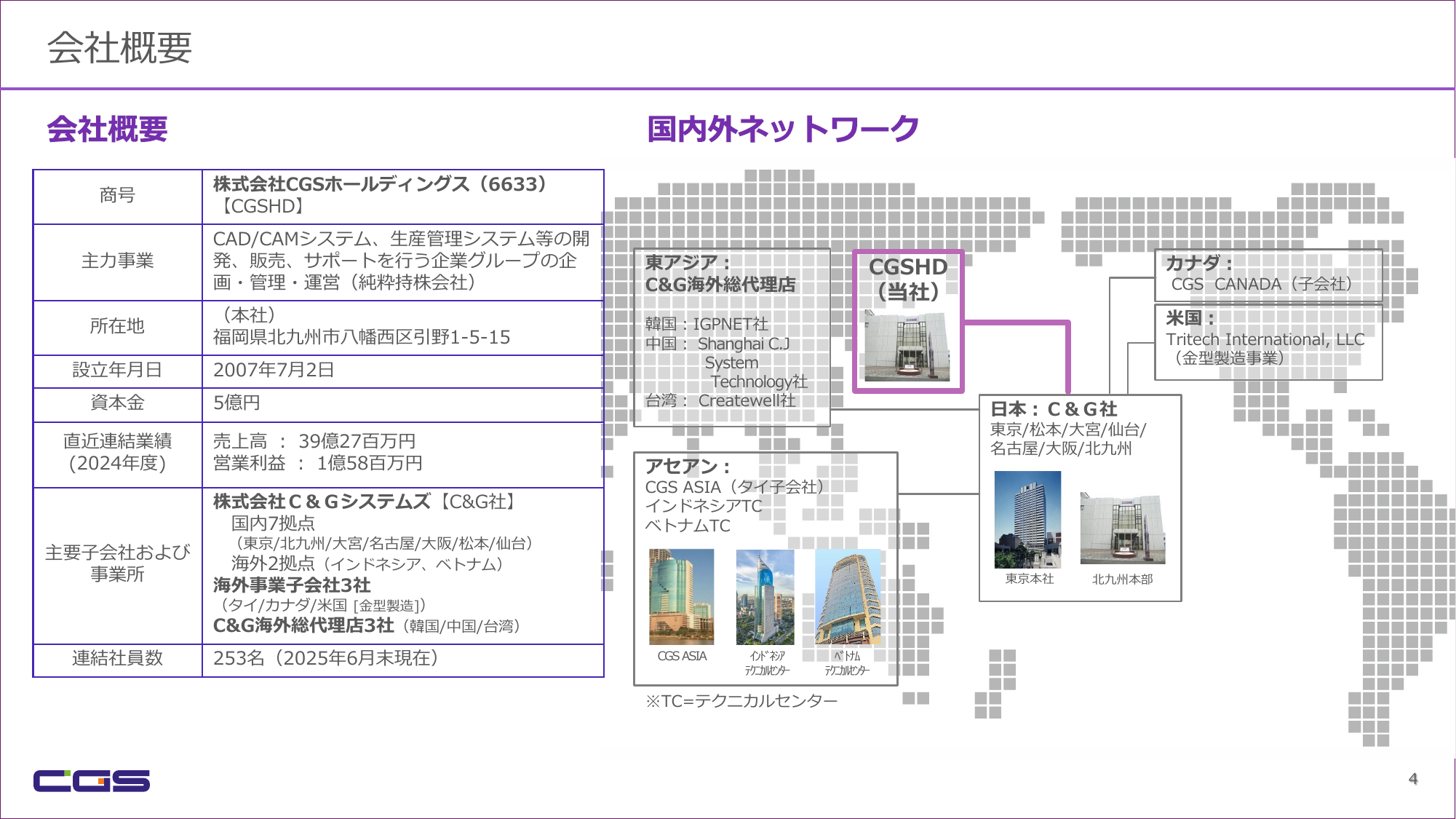The width and height of the screenshot is (1456, 819).
Task: Click the 売上高 ： 39億27百万円 line
Action: (x=314, y=441)
